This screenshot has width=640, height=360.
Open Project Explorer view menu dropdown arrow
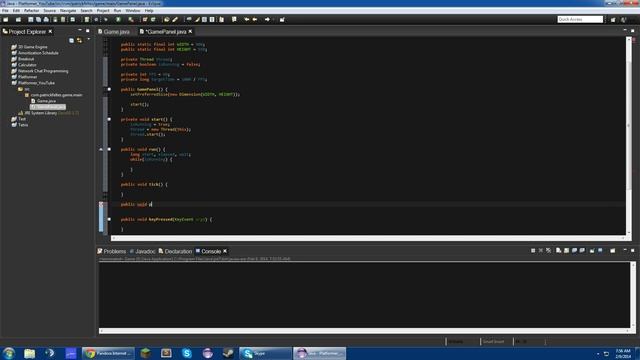coord(89,40)
